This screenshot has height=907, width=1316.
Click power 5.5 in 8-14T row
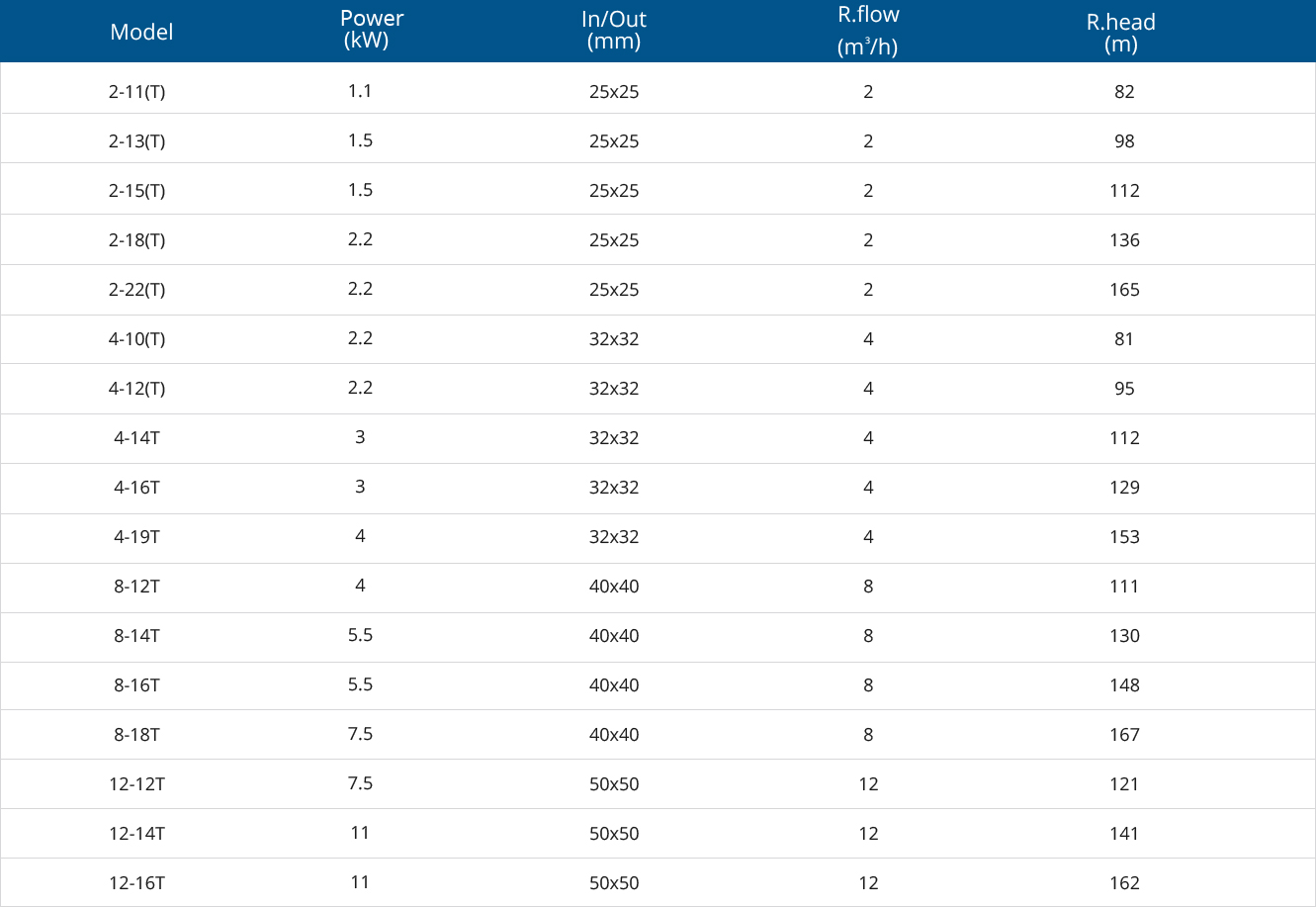(x=360, y=635)
